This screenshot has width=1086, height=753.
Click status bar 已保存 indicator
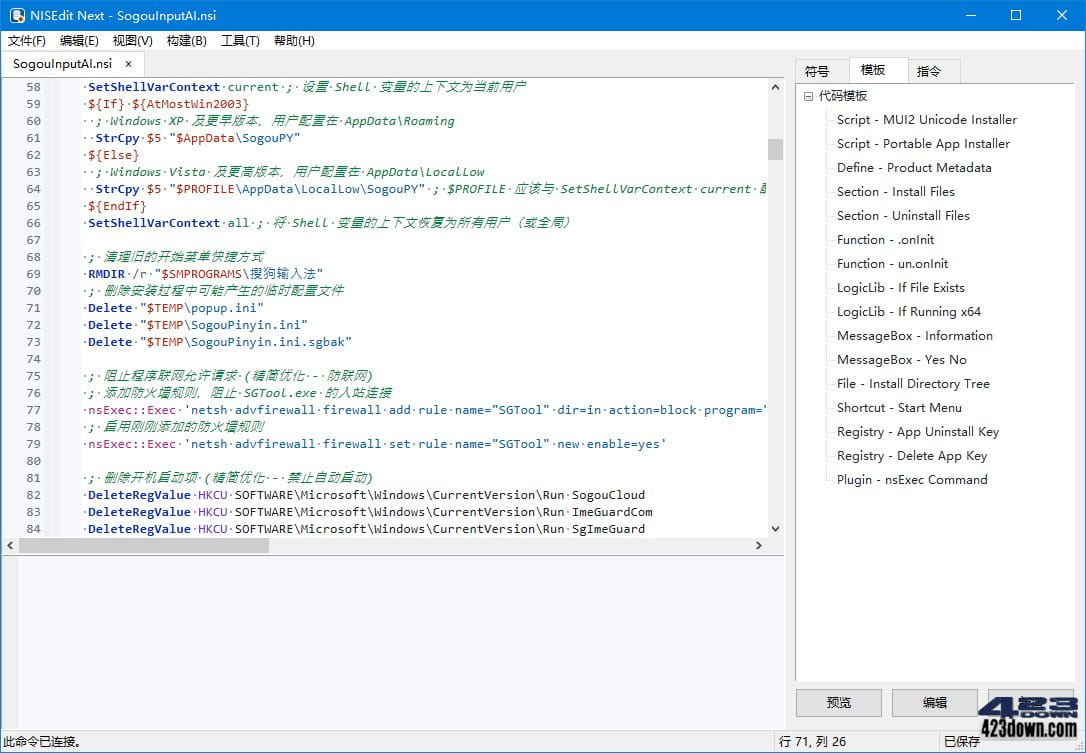(962, 742)
